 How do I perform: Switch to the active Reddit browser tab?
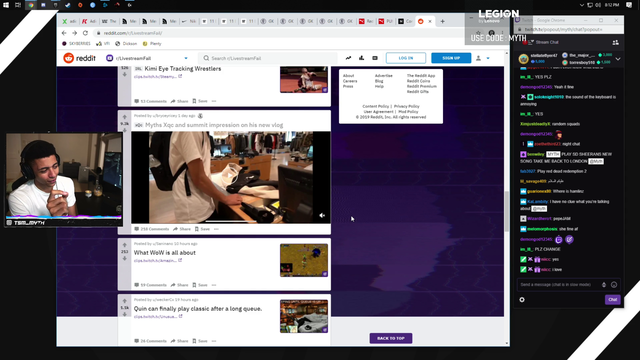(424, 21)
